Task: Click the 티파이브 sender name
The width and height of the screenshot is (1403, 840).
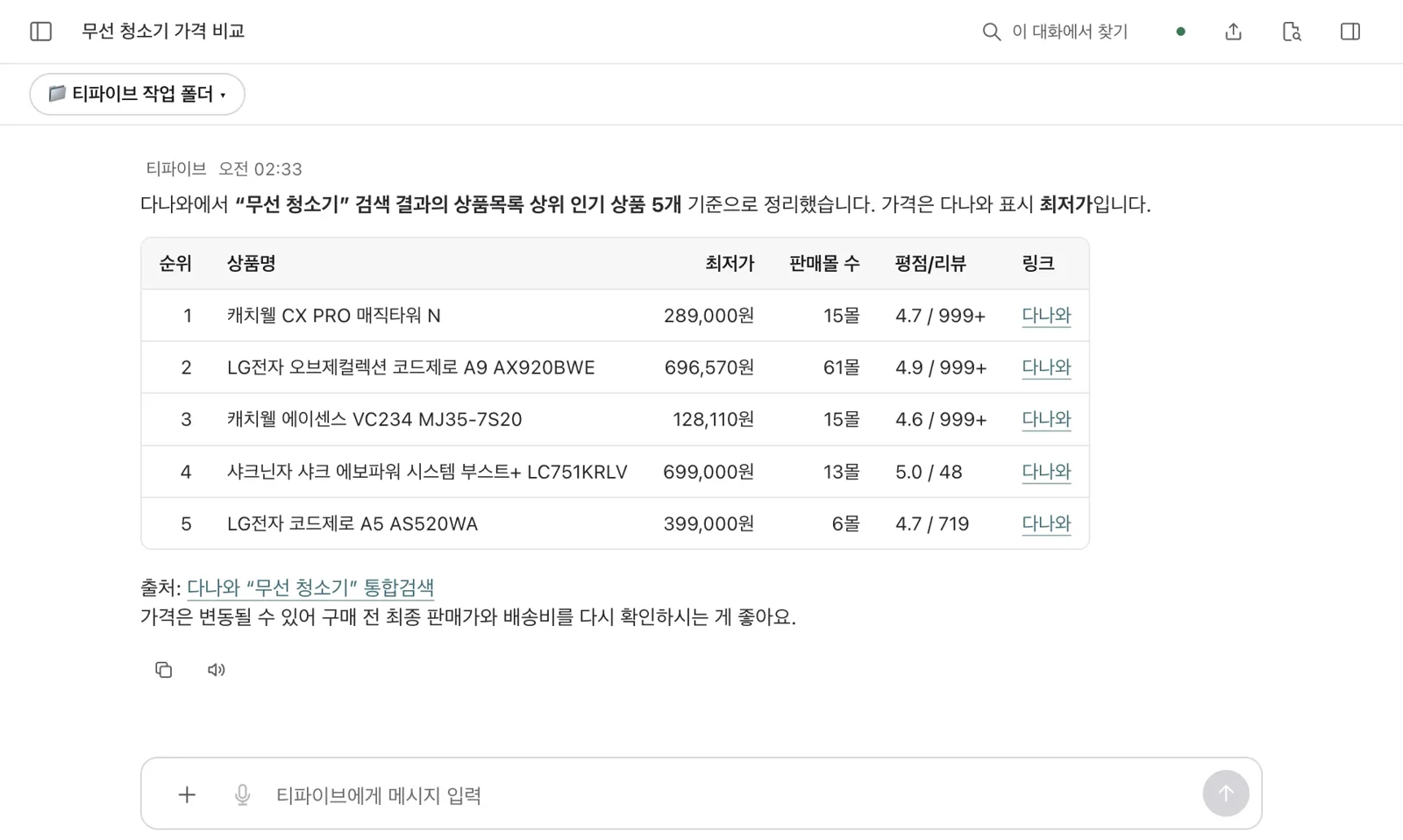Action: (175, 168)
